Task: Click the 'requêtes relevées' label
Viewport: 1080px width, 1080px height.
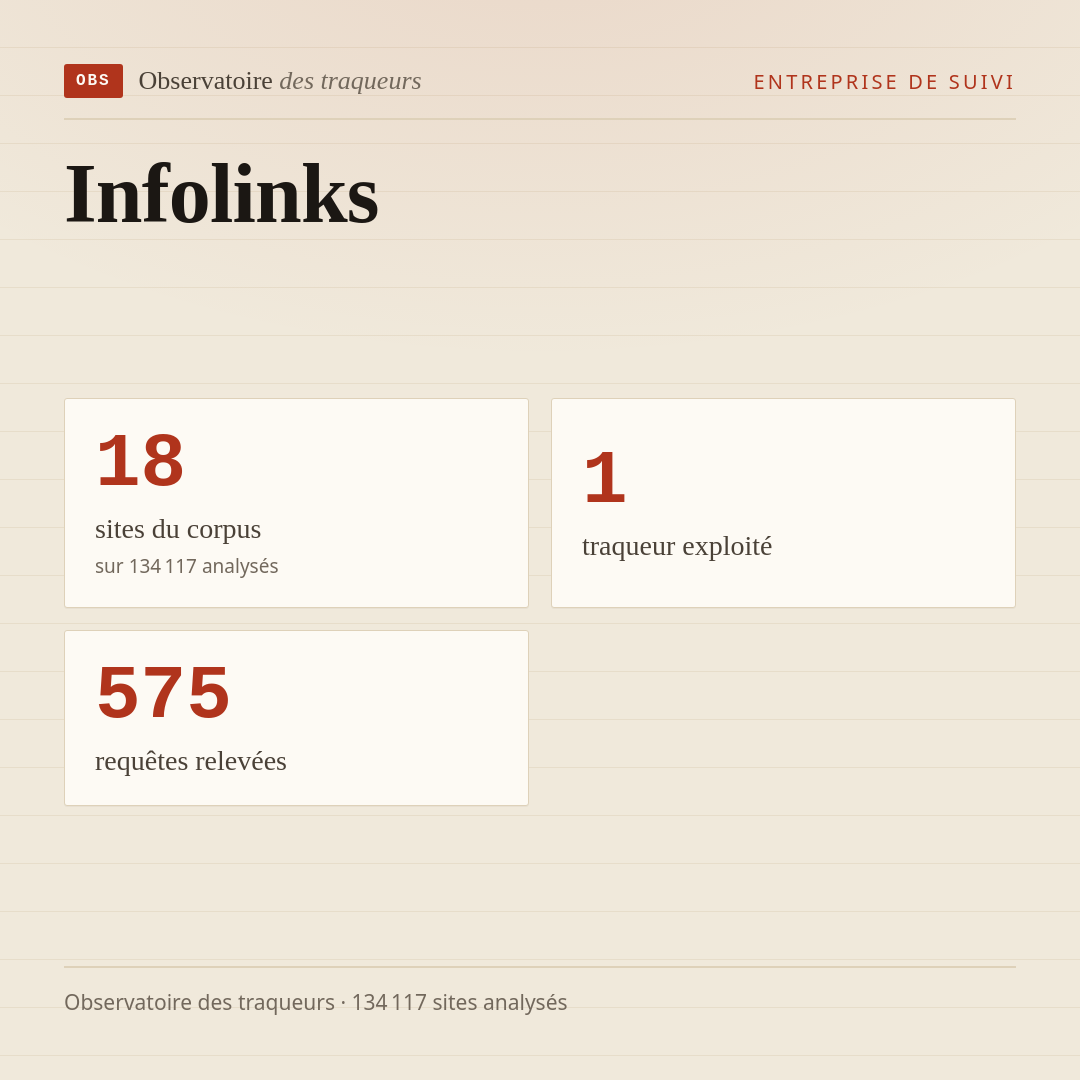Action: coord(191,761)
